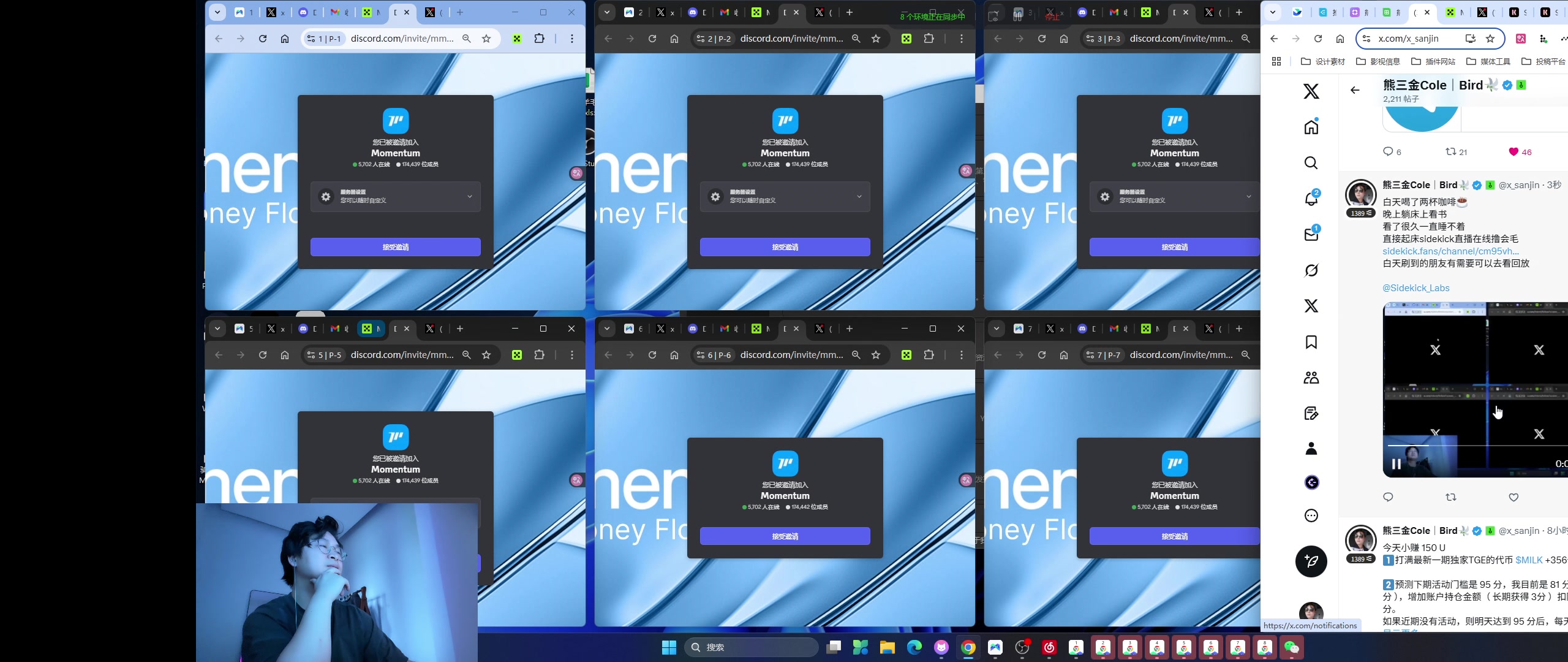This screenshot has width=1568, height=662.
Task: Pause the video in the tweet
Action: (x=1396, y=464)
